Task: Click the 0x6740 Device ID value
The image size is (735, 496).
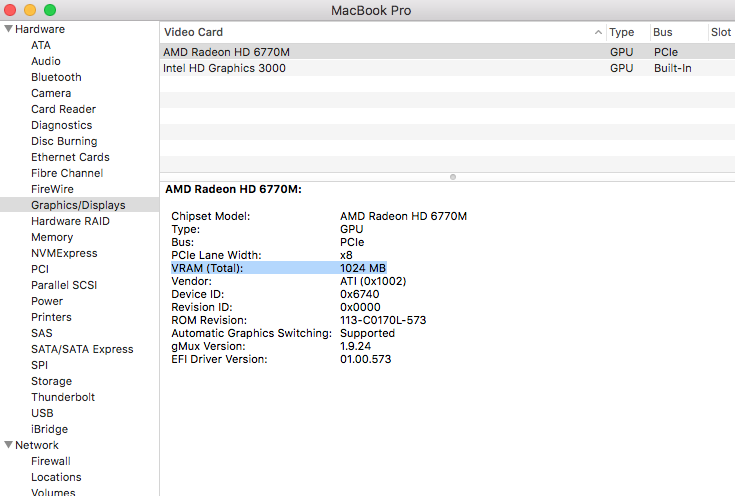Action: point(360,294)
